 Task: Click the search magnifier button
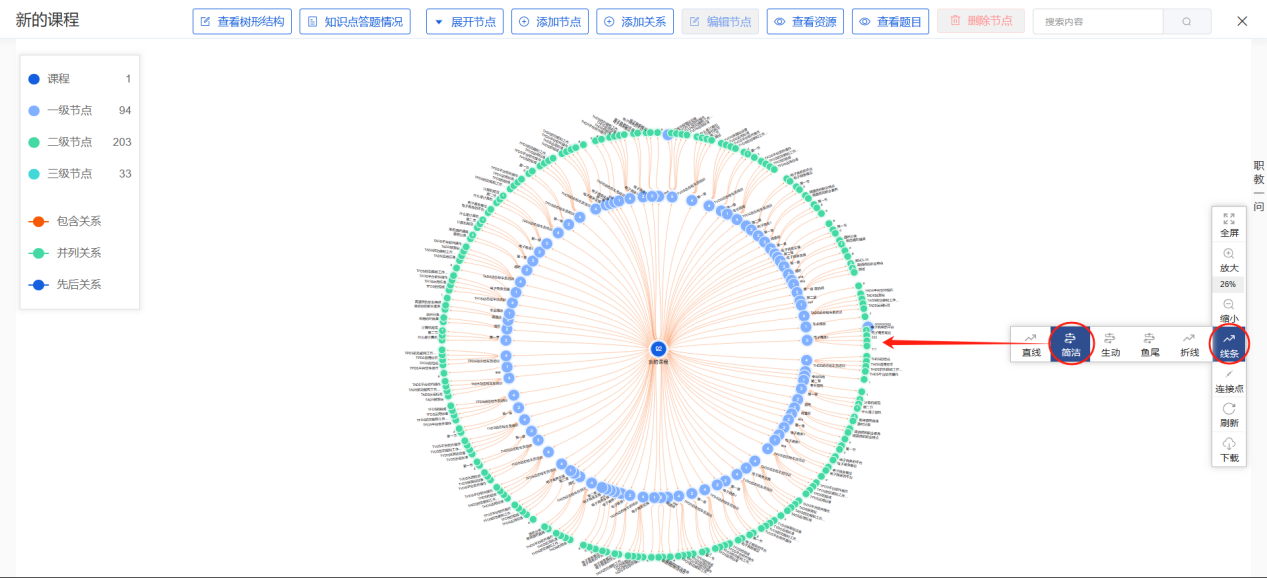(x=1187, y=21)
